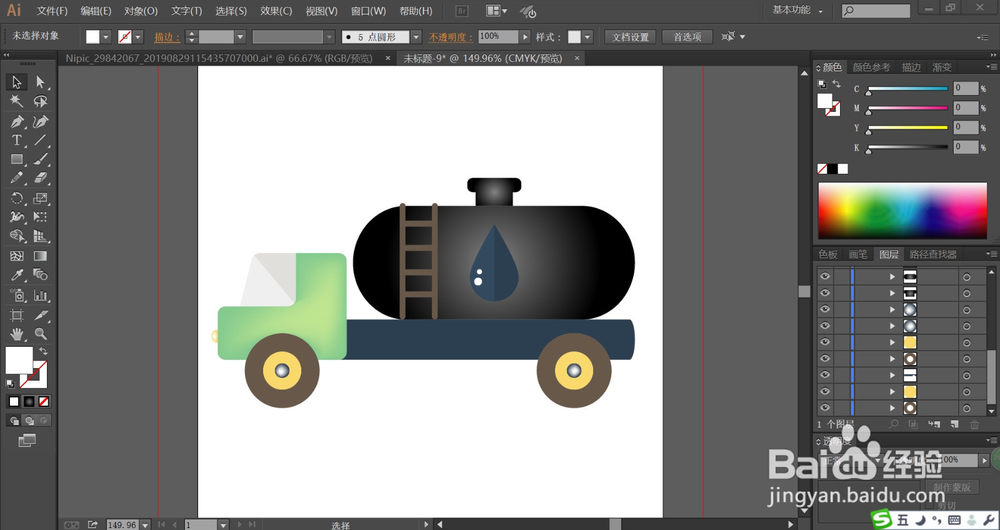The image size is (1000, 530).
Task: Hide the topmost visible layer row via eye
Action: click(825, 276)
